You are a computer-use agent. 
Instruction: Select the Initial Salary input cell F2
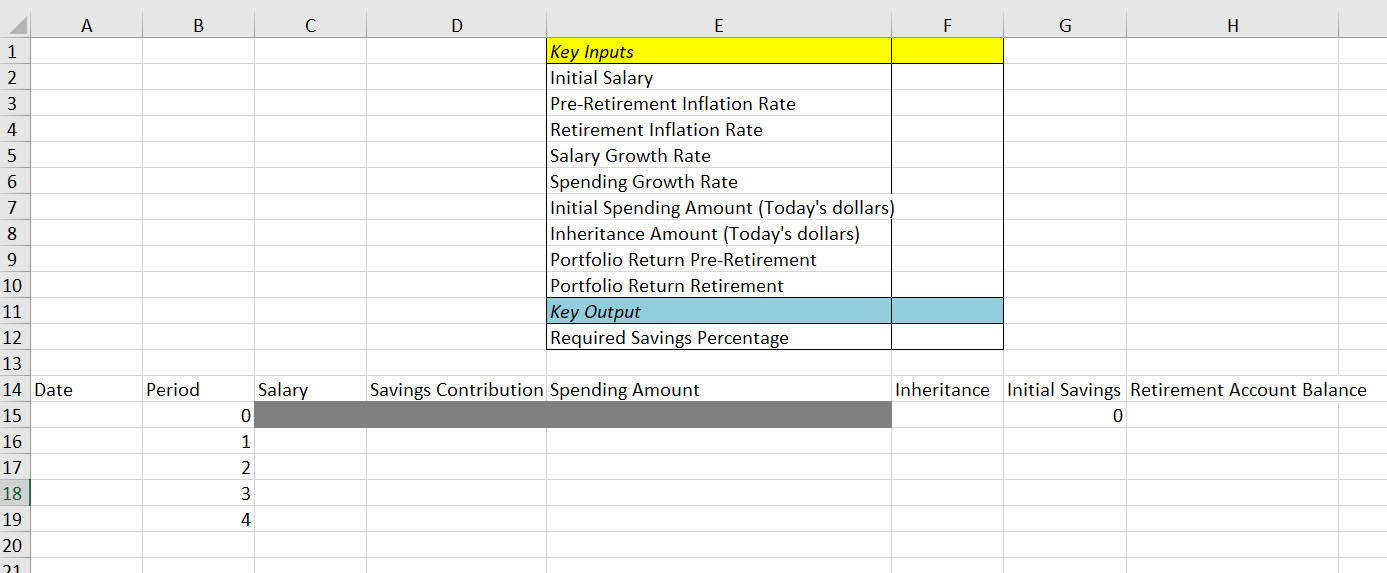point(947,78)
